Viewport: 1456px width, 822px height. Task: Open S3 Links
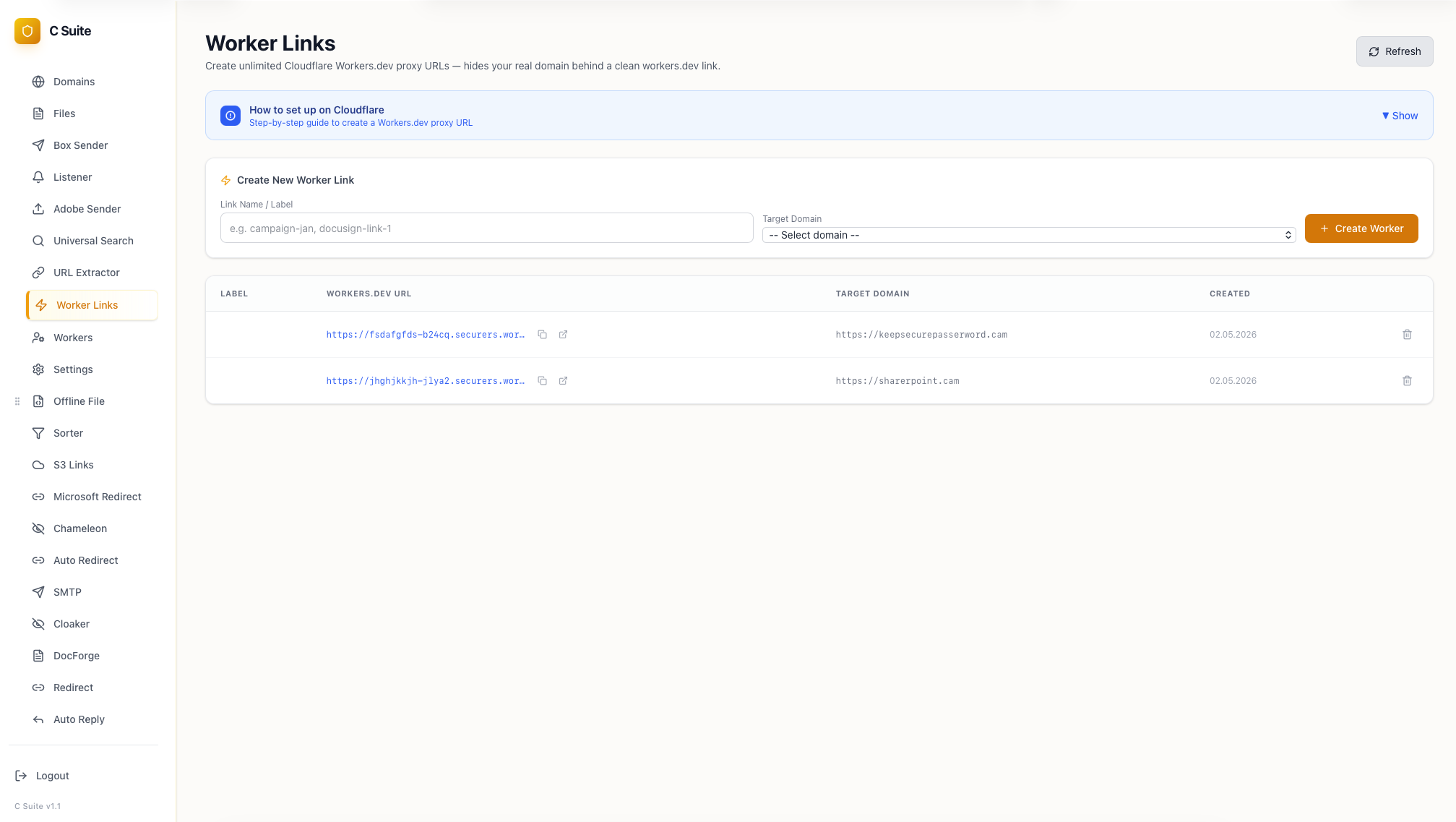92,465
